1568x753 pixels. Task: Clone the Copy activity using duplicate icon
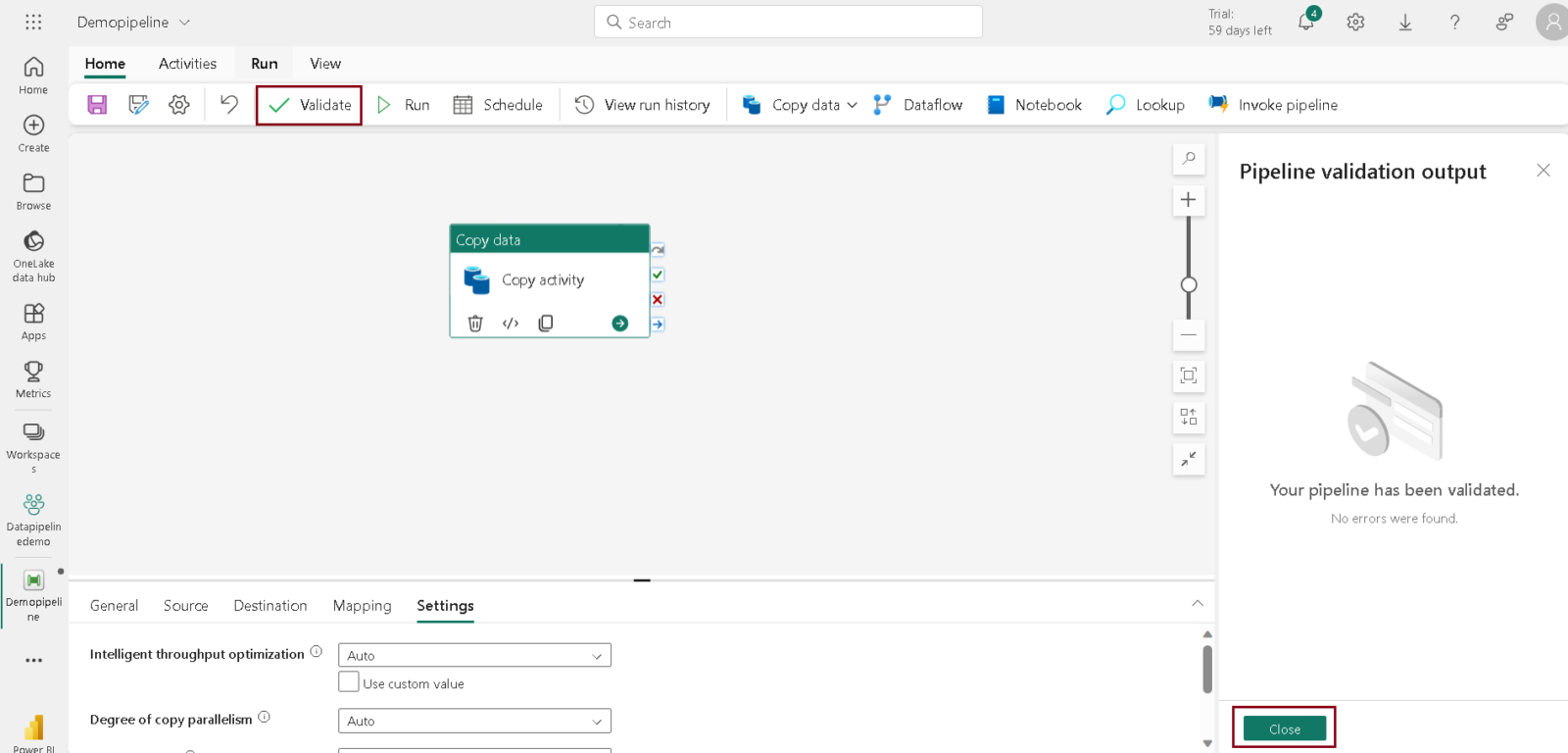tap(546, 324)
